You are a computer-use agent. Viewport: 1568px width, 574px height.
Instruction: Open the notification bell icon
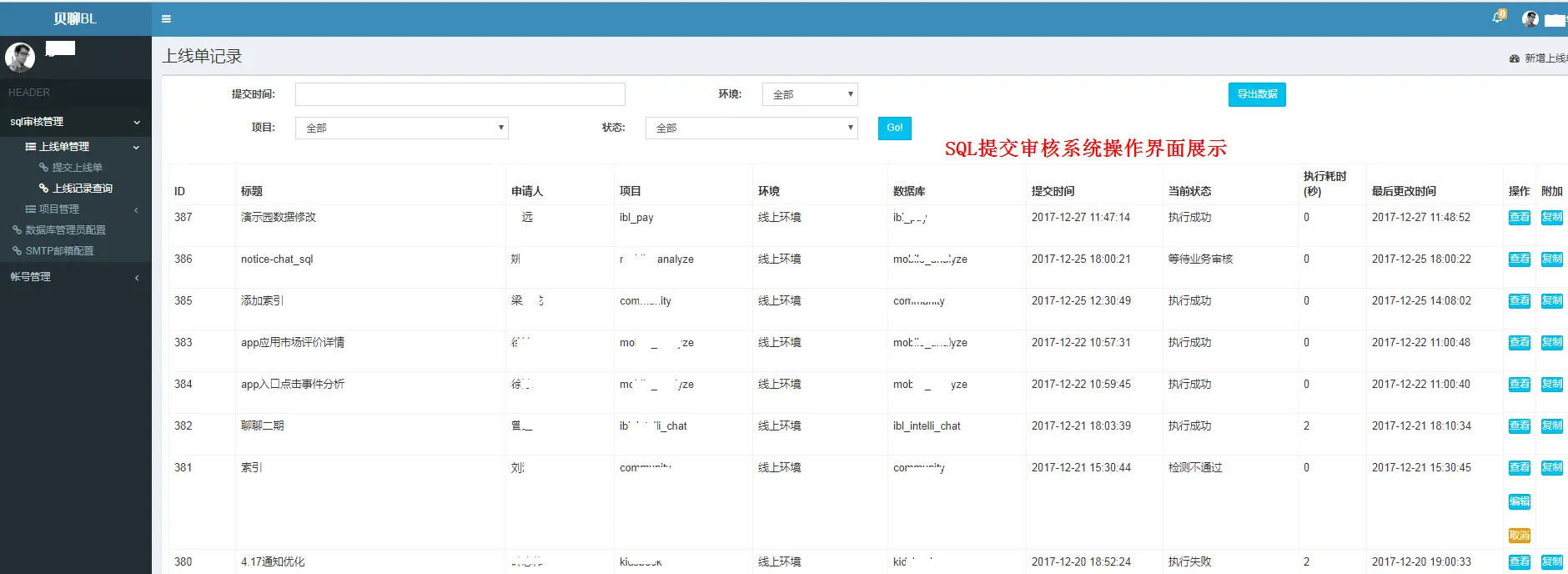point(1498,17)
